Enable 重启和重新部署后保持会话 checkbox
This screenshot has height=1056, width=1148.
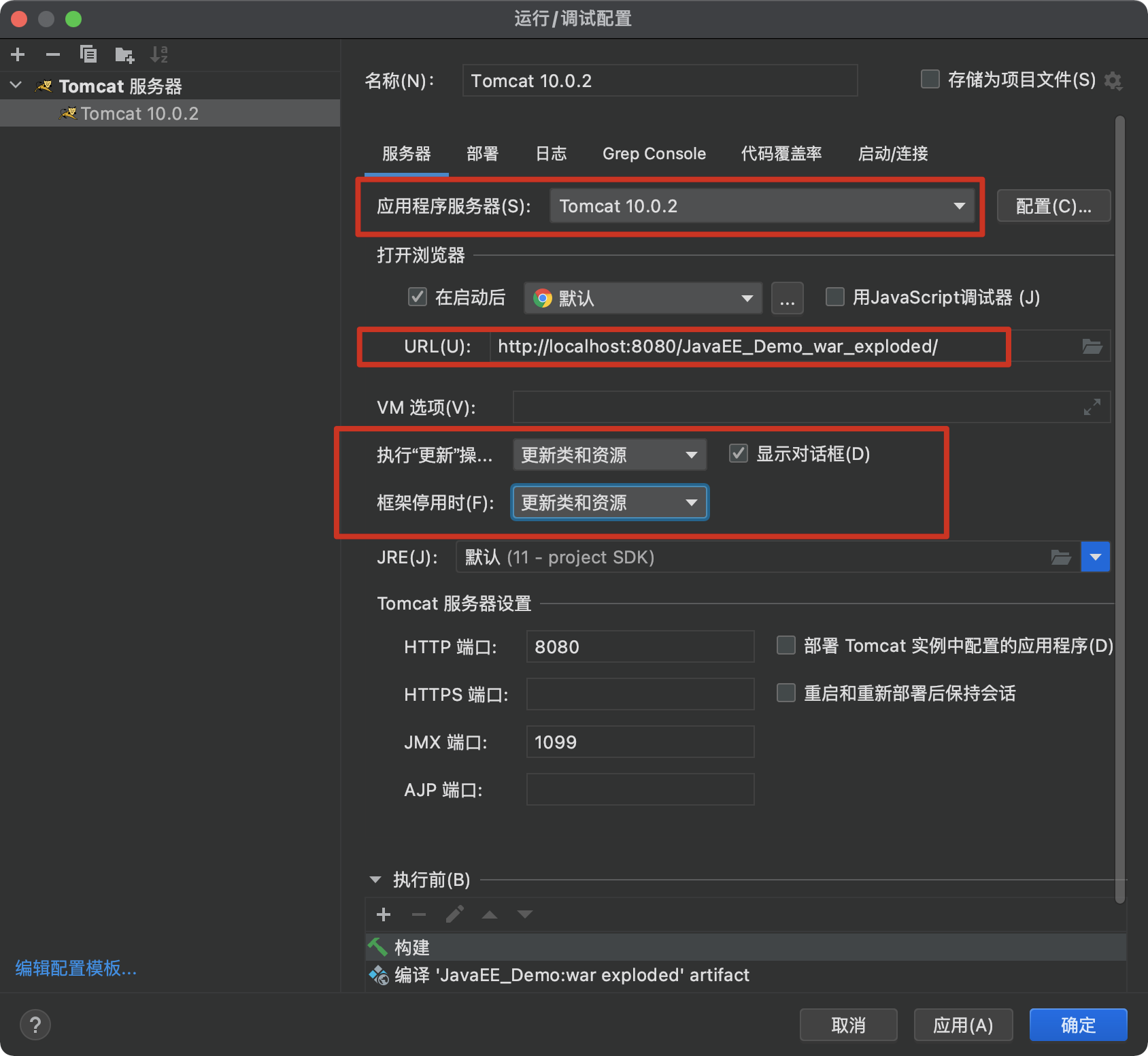(786, 693)
